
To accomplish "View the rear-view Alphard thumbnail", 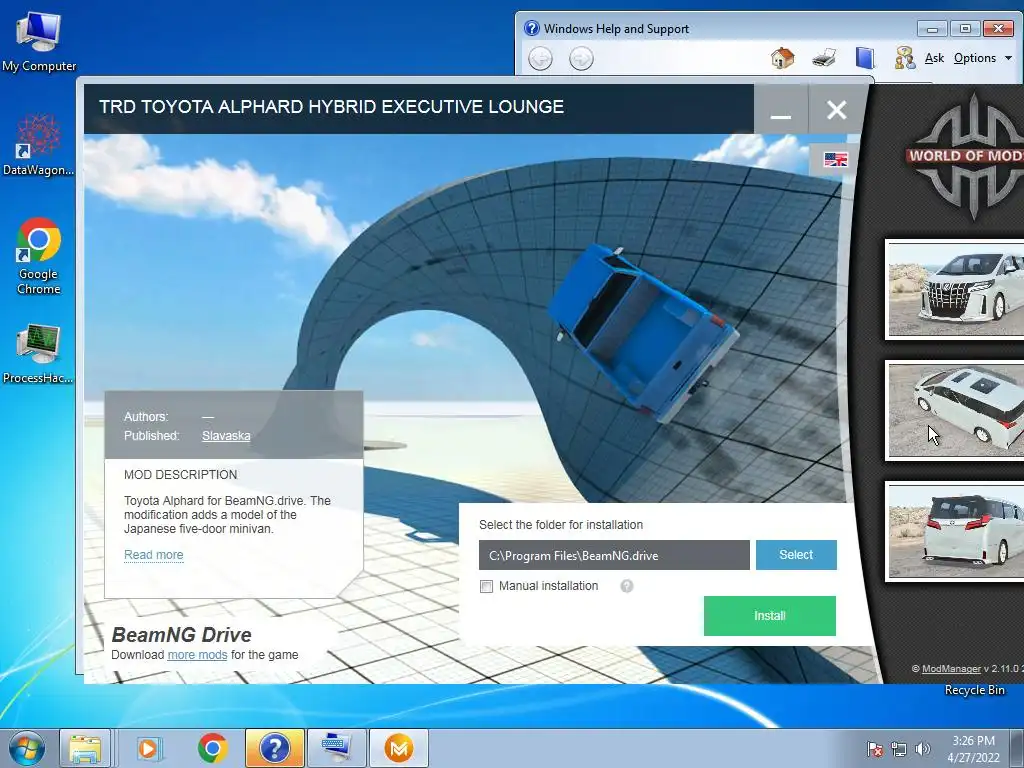I will [955, 531].
